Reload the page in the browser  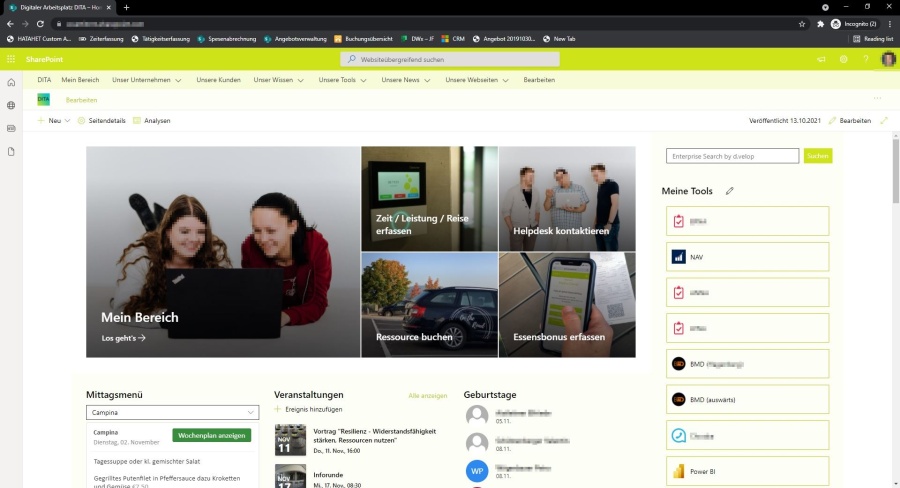coord(40,24)
